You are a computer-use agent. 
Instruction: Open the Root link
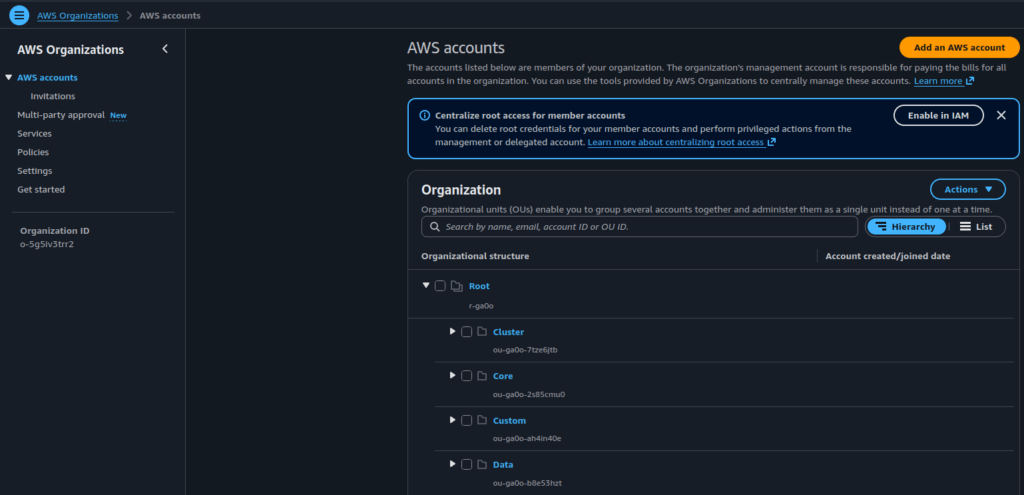click(x=479, y=286)
